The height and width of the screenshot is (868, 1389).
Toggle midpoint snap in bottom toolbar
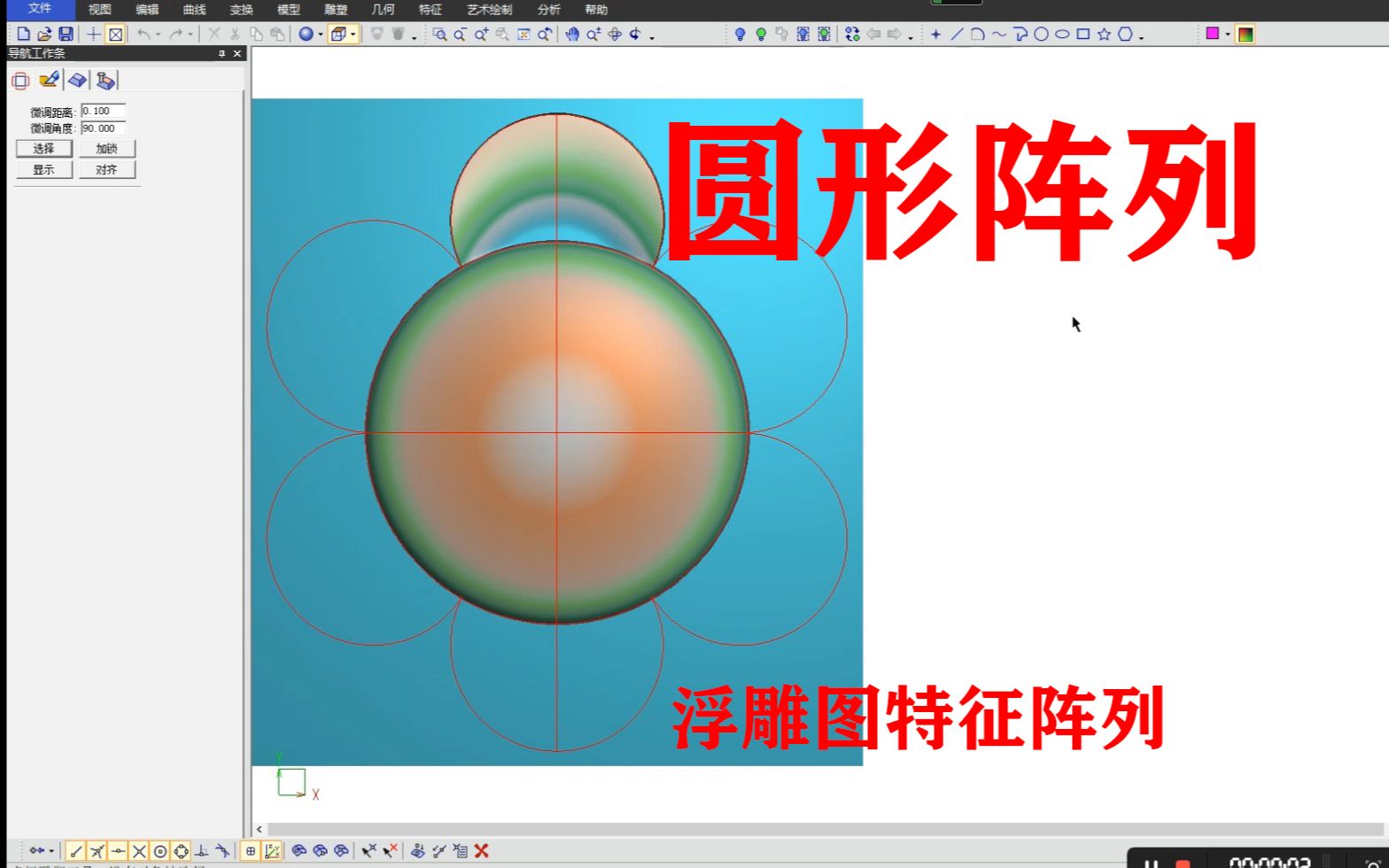click(x=118, y=850)
